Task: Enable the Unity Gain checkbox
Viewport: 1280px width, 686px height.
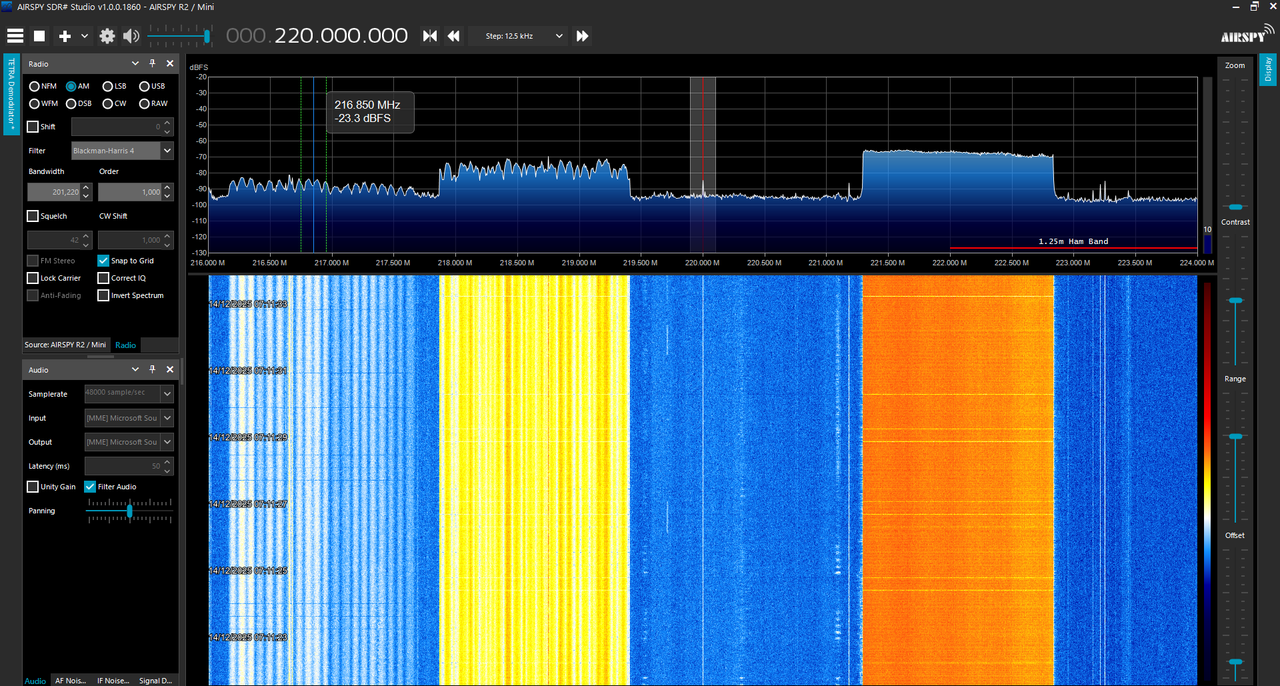Action: pyautogui.click(x=33, y=487)
